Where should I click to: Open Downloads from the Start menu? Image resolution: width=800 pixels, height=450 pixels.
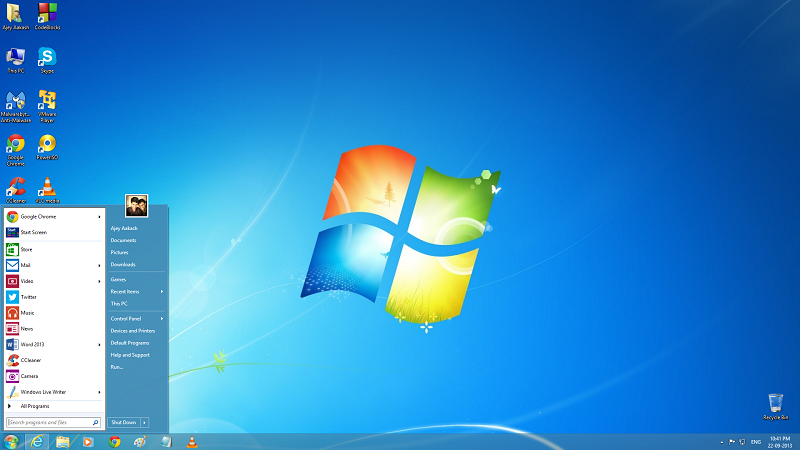pyautogui.click(x=123, y=264)
